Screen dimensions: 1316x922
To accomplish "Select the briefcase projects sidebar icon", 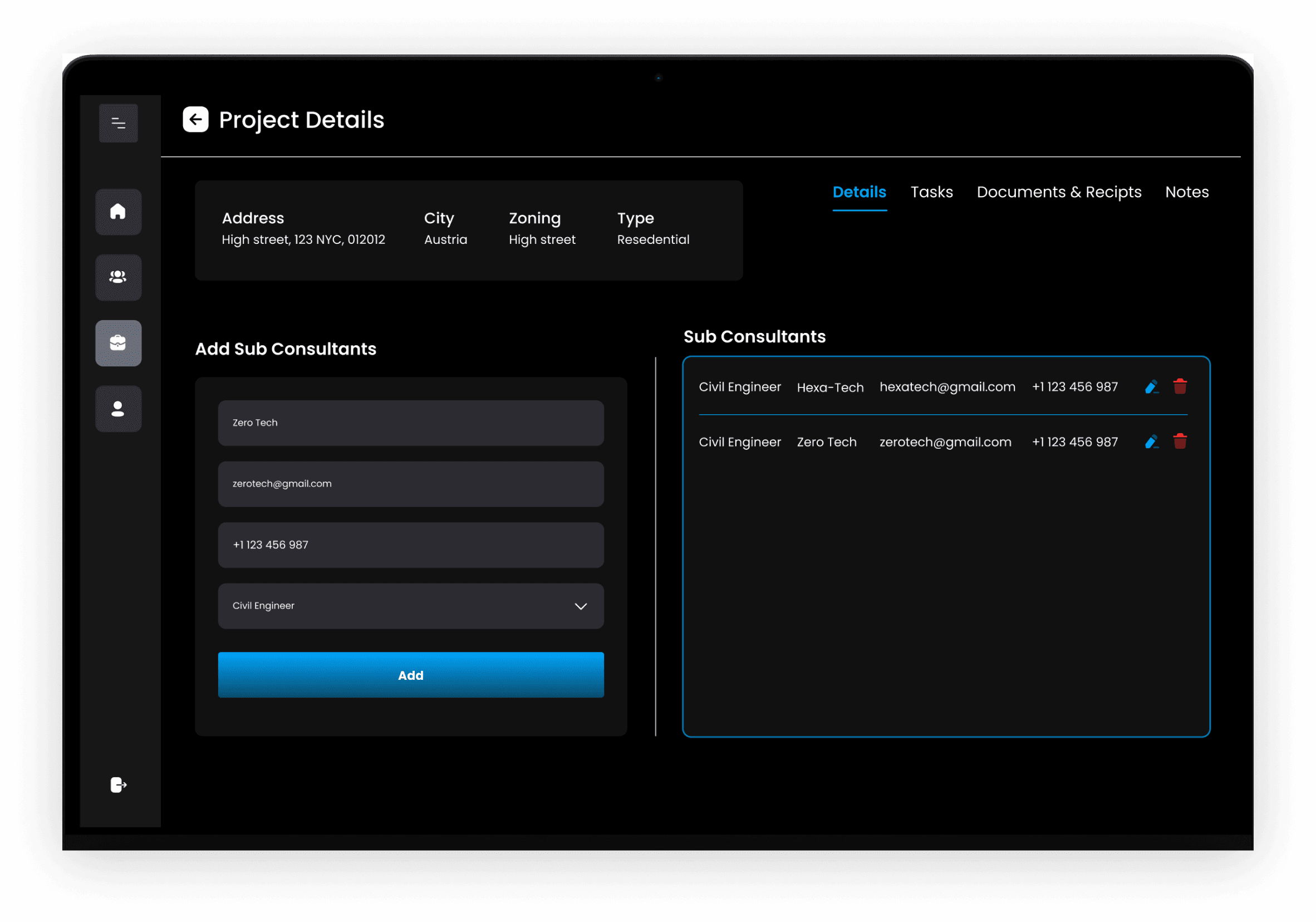I will click(x=118, y=344).
